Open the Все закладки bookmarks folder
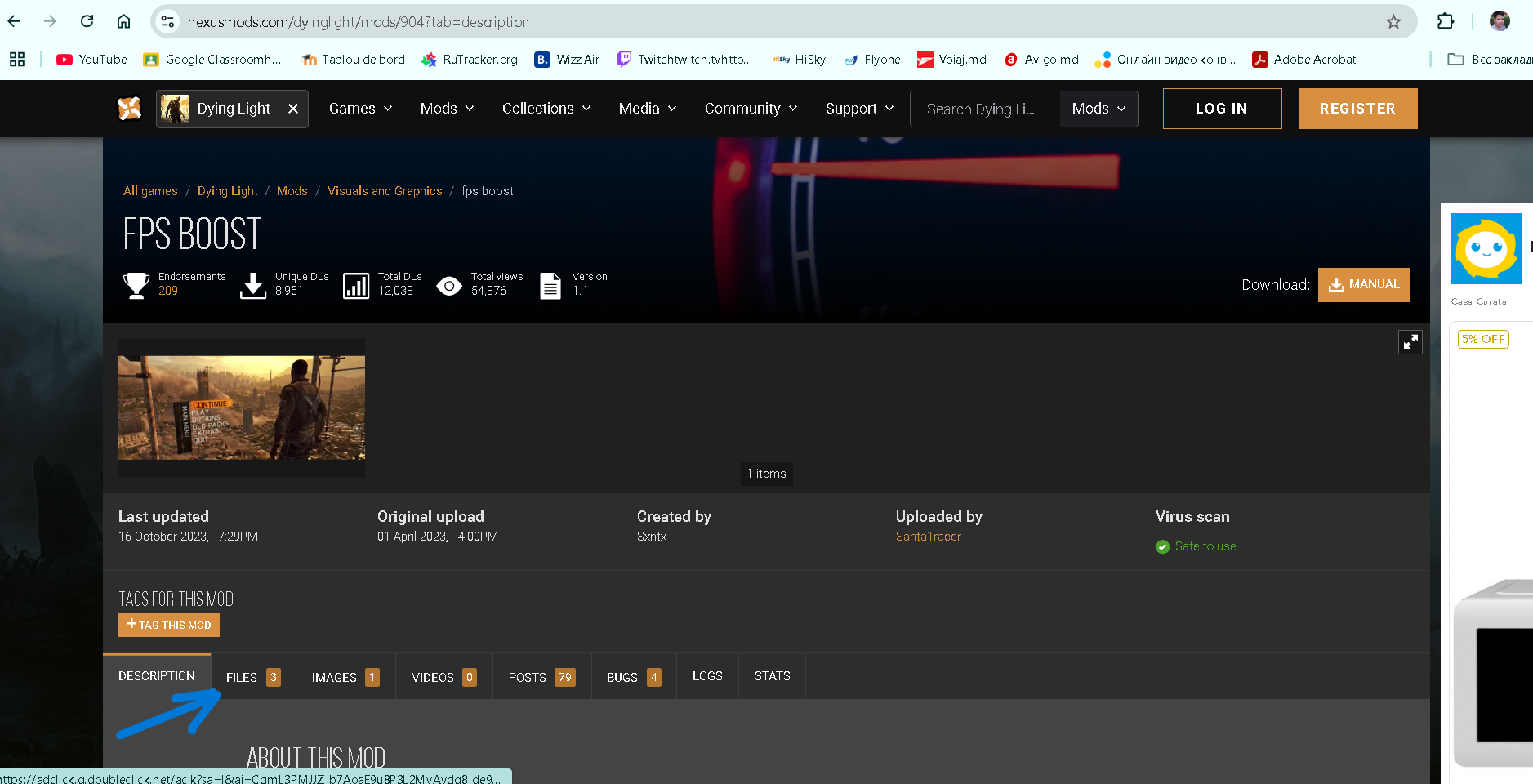 coord(1490,60)
